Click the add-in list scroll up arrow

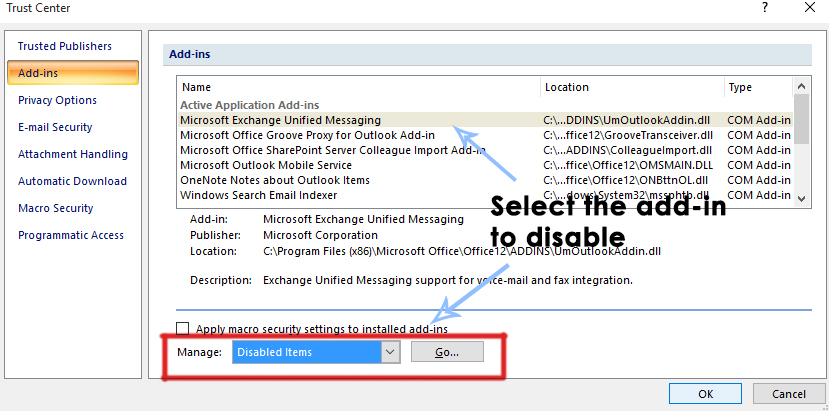[x=801, y=86]
